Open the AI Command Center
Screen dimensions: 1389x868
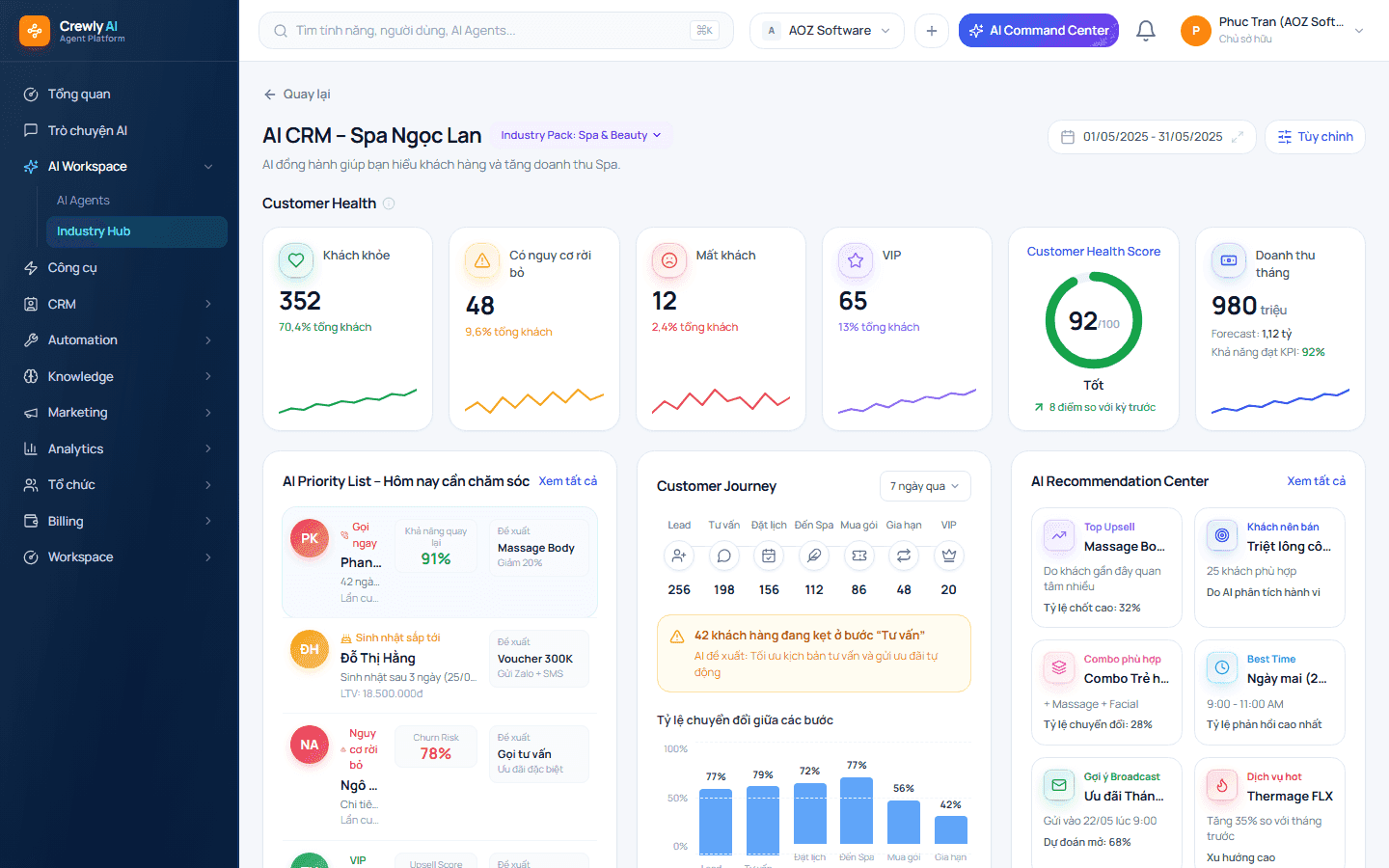coord(1039,31)
